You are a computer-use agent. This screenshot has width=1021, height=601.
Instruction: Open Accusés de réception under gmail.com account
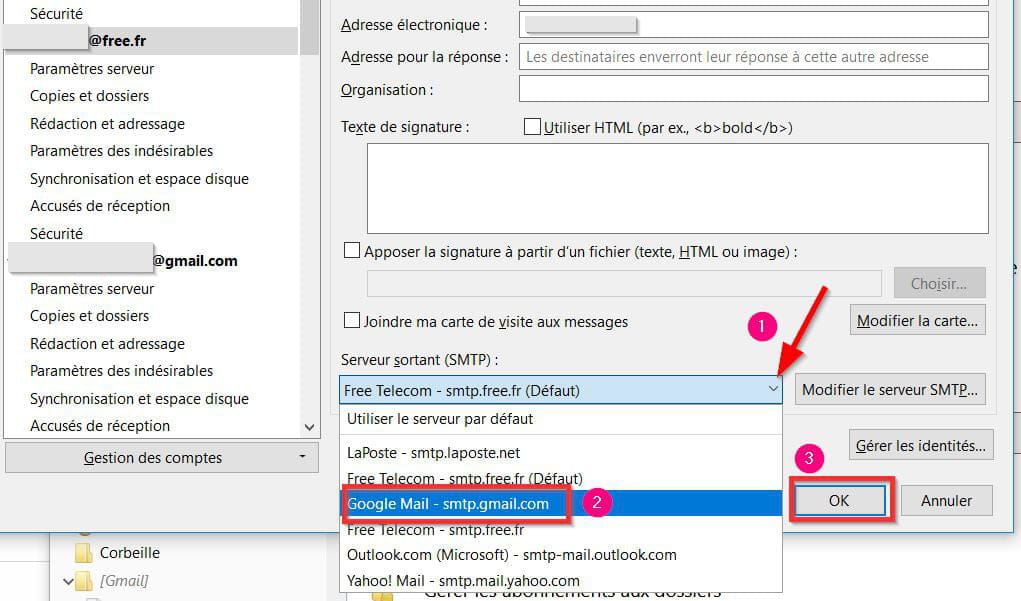coord(100,426)
